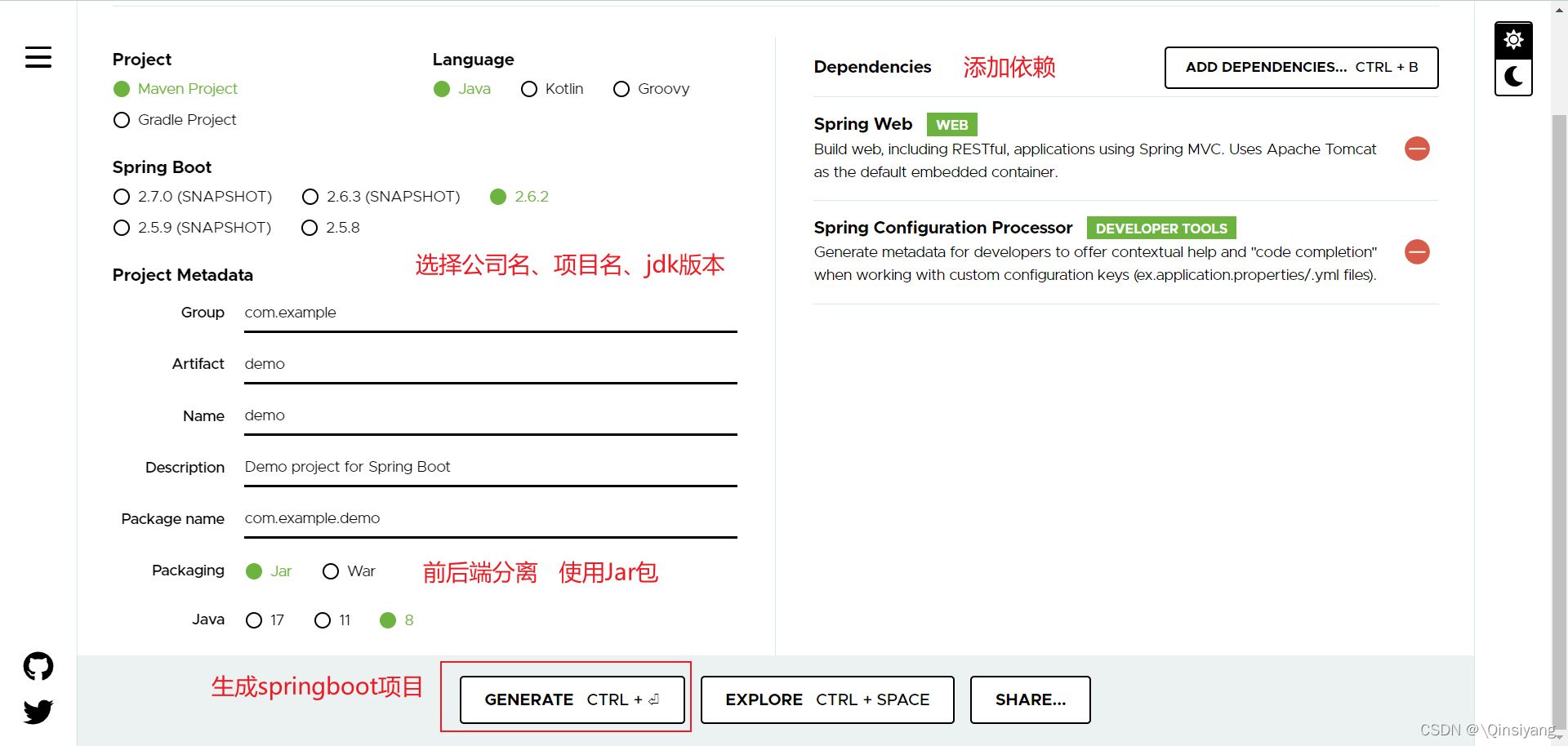Select Spring Boot 2.7.0 (SNAPSHOT)

[193, 197]
